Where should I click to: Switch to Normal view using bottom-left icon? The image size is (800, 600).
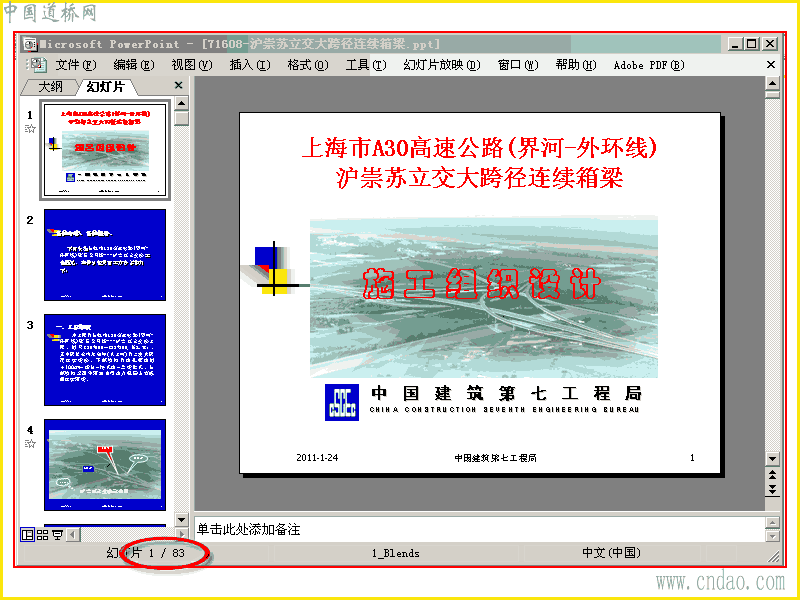click(27, 534)
